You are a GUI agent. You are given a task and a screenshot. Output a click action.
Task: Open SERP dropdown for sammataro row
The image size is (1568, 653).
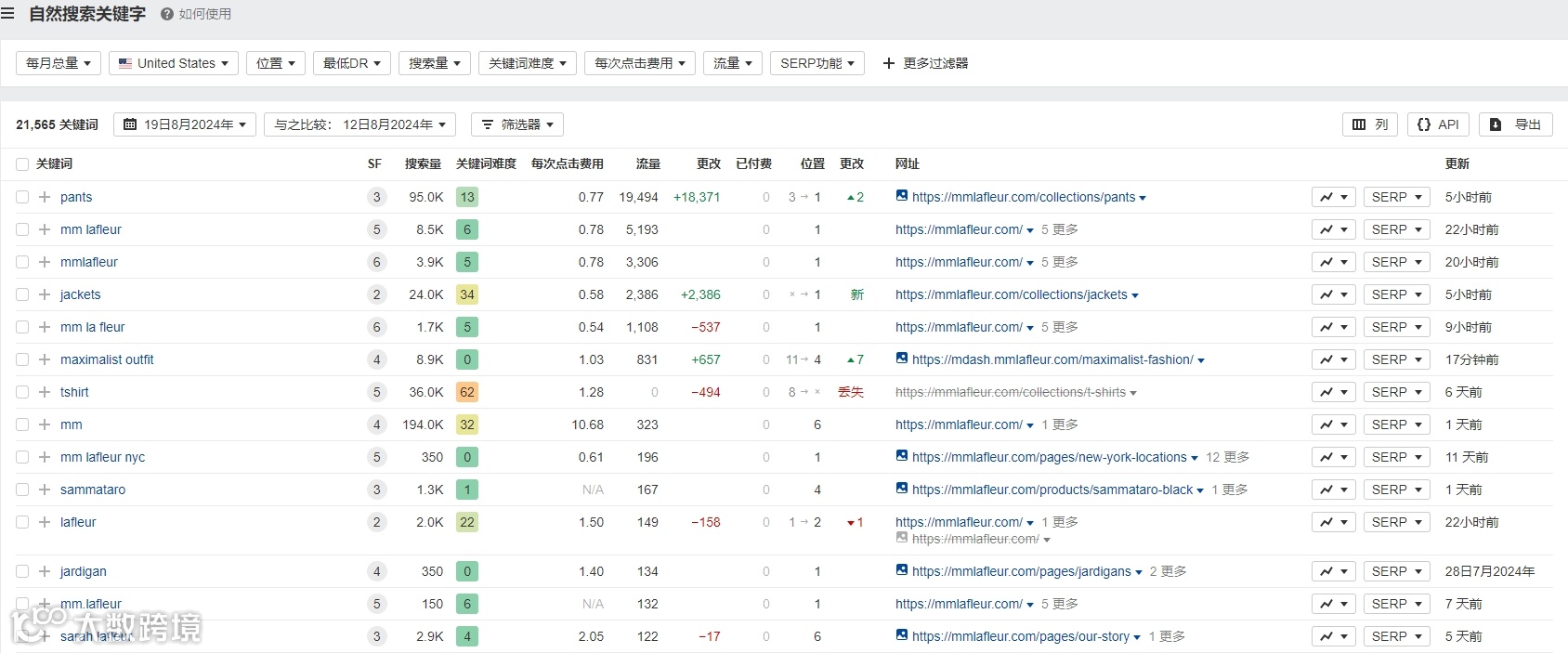click(1397, 490)
